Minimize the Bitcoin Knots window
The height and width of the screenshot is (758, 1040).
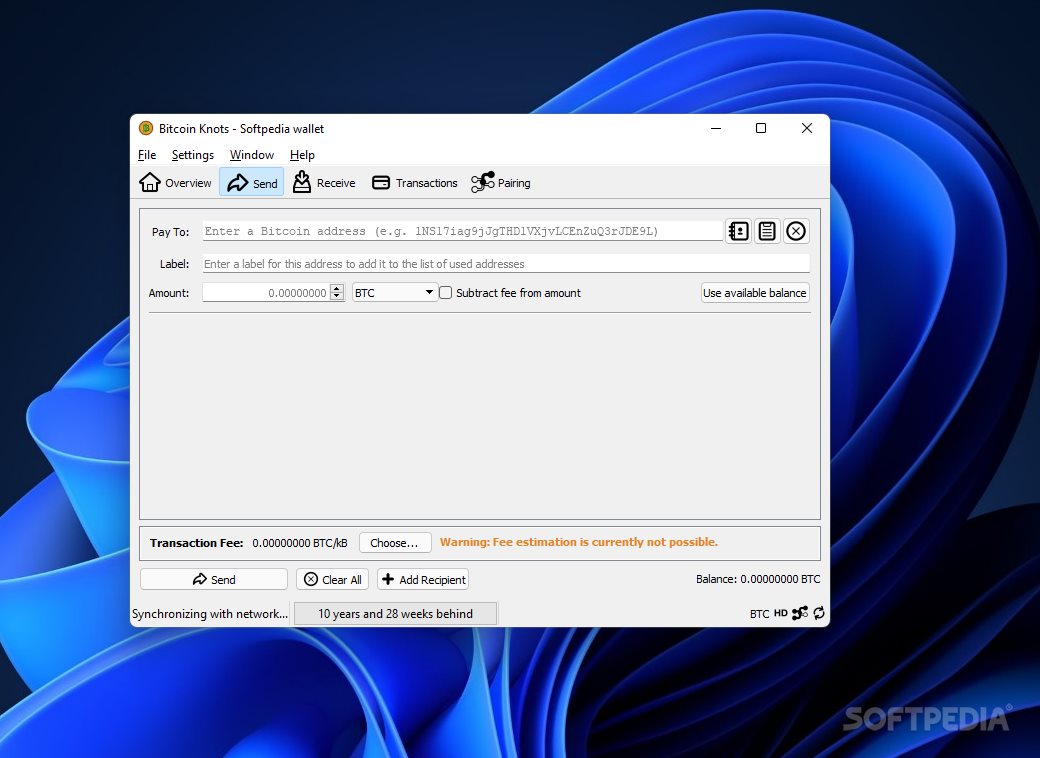point(716,128)
